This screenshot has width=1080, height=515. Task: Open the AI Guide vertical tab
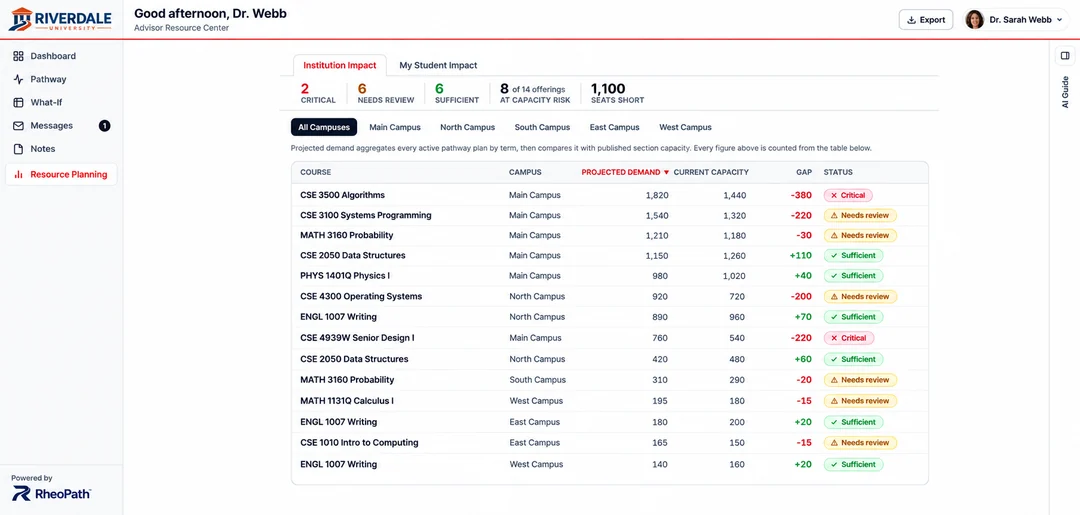click(x=1065, y=92)
